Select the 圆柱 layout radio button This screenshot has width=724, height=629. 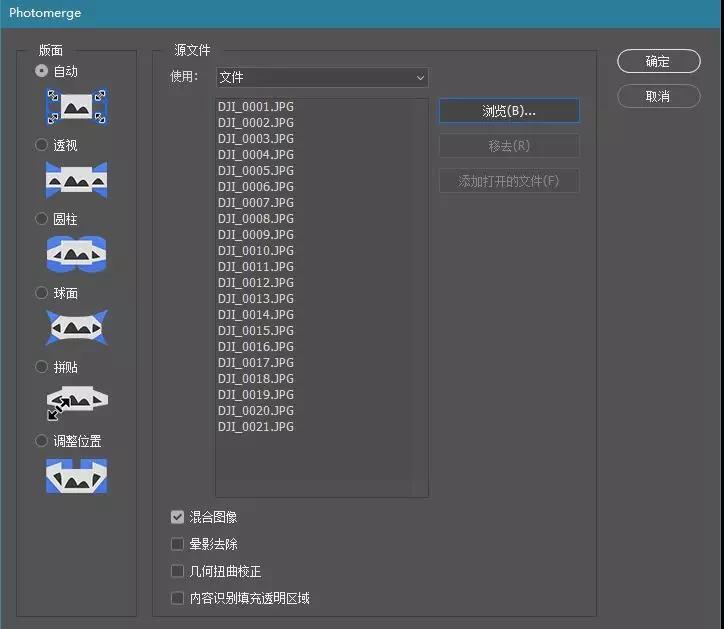point(42,218)
